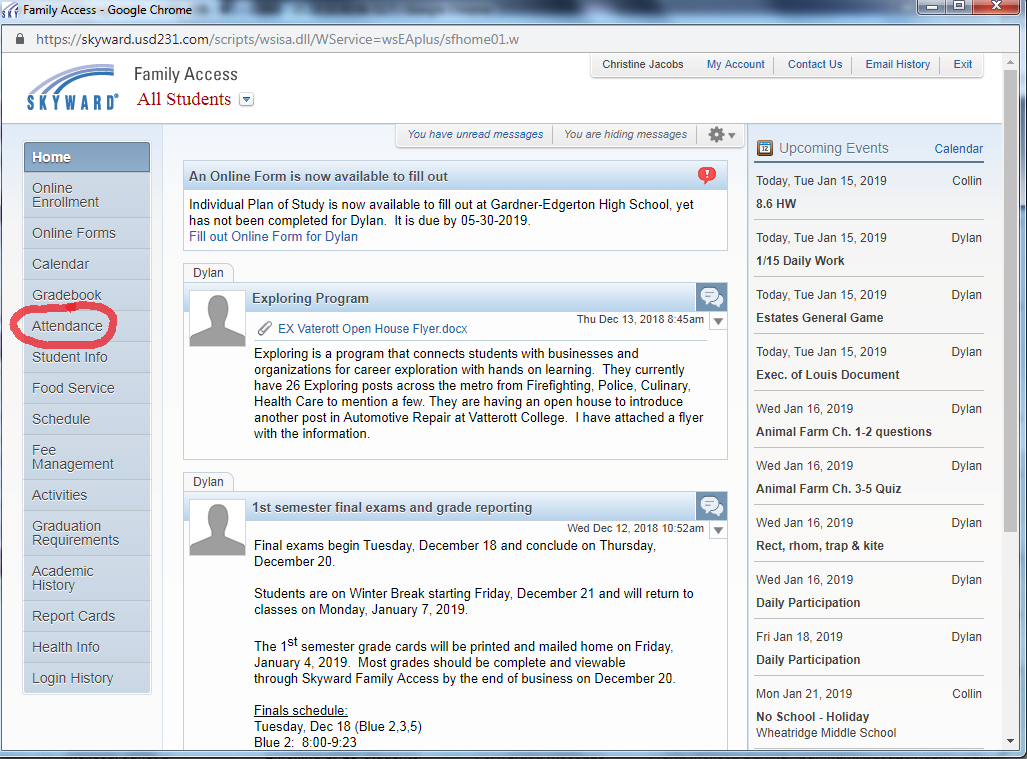Click 'You are hiding messages' link
The height and width of the screenshot is (759, 1027).
coord(625,134)
